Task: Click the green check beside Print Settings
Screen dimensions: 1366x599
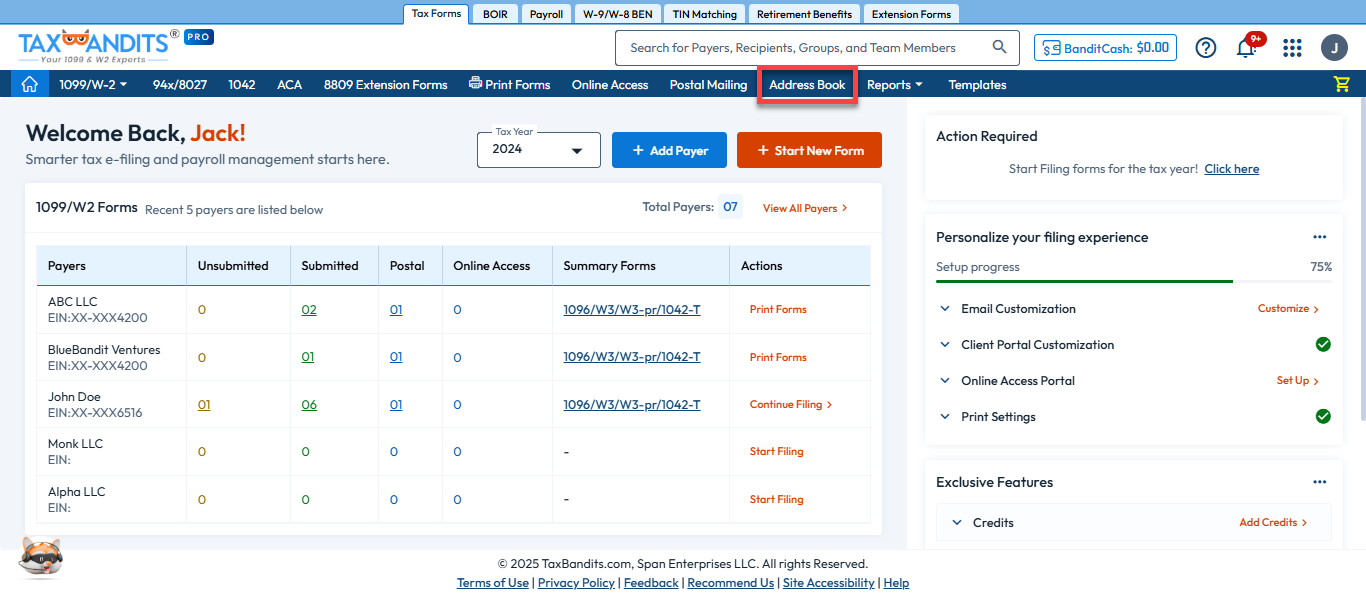Action: (1323, 416)
